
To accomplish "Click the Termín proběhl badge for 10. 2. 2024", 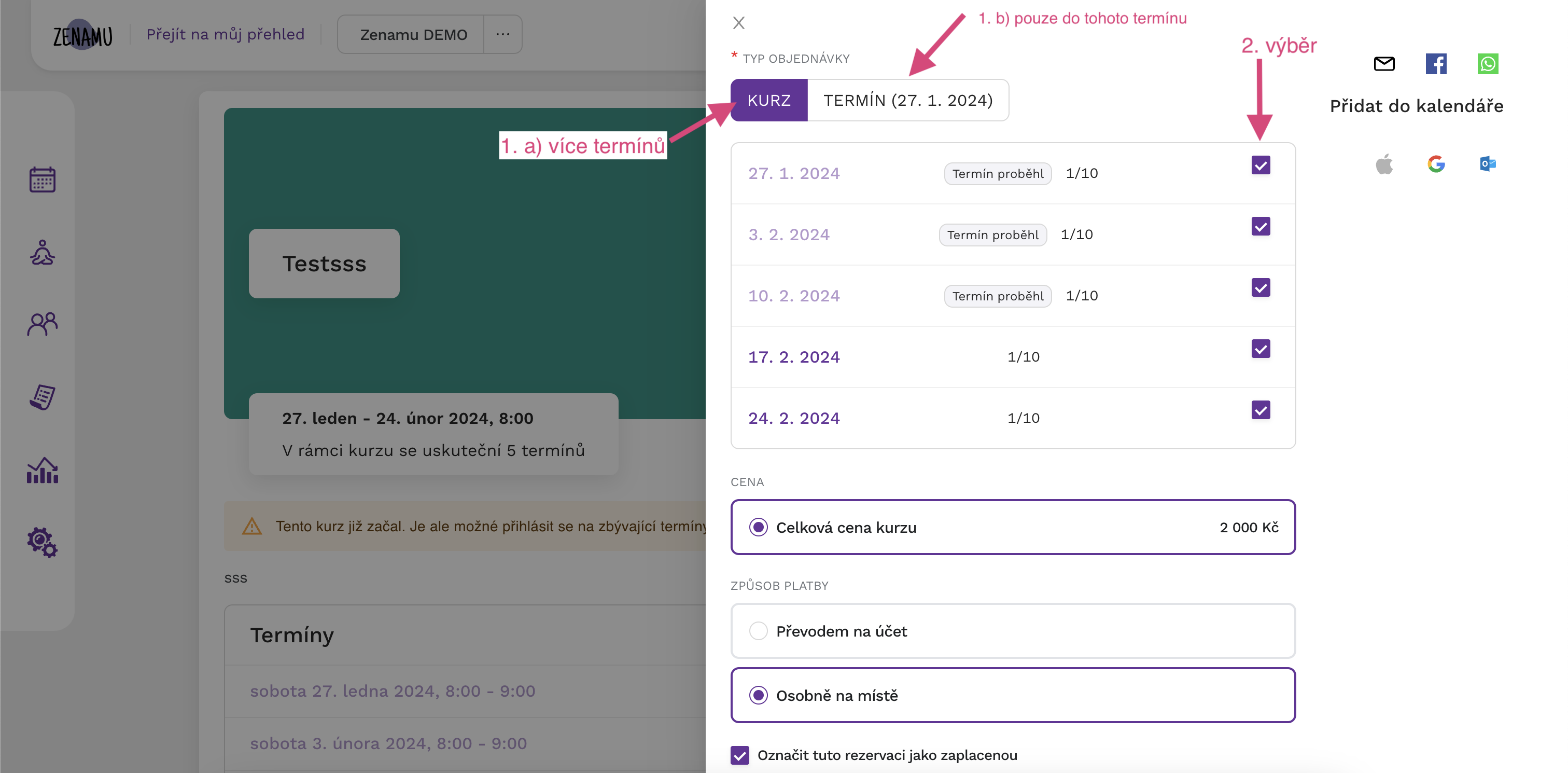I will coord(998,295).
